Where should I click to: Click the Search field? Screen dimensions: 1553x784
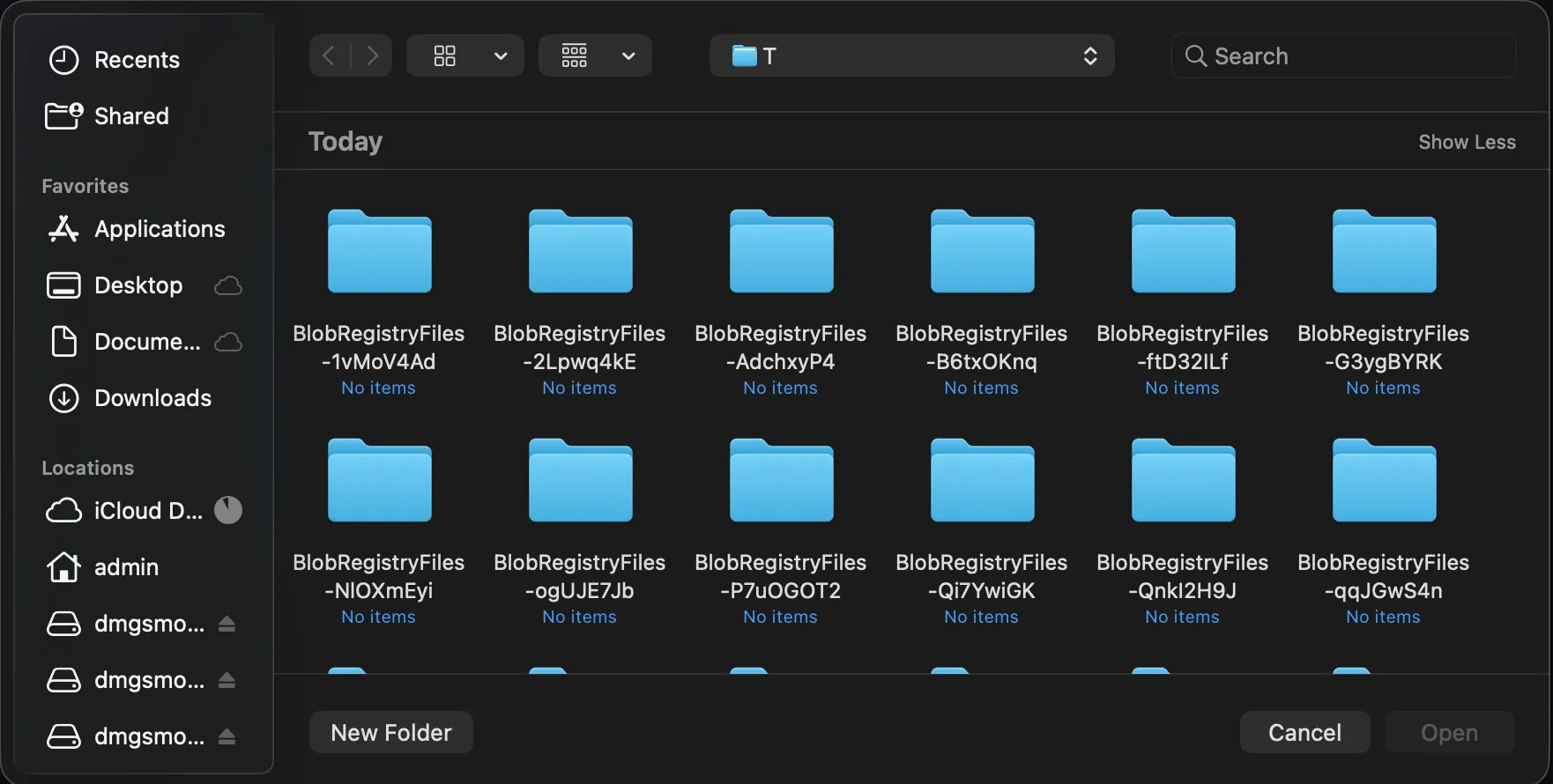tap(1344, 55)
